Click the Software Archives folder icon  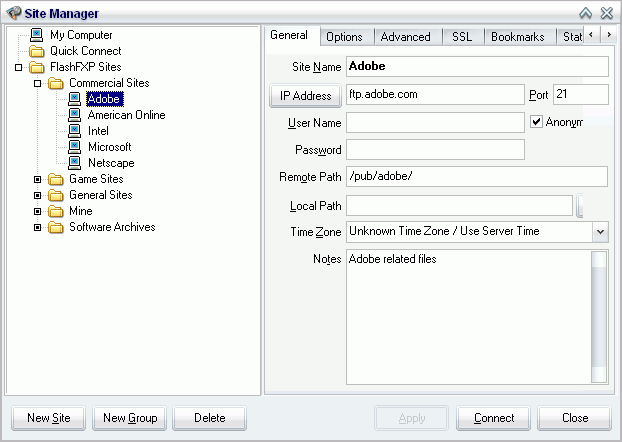click(56, 227)
